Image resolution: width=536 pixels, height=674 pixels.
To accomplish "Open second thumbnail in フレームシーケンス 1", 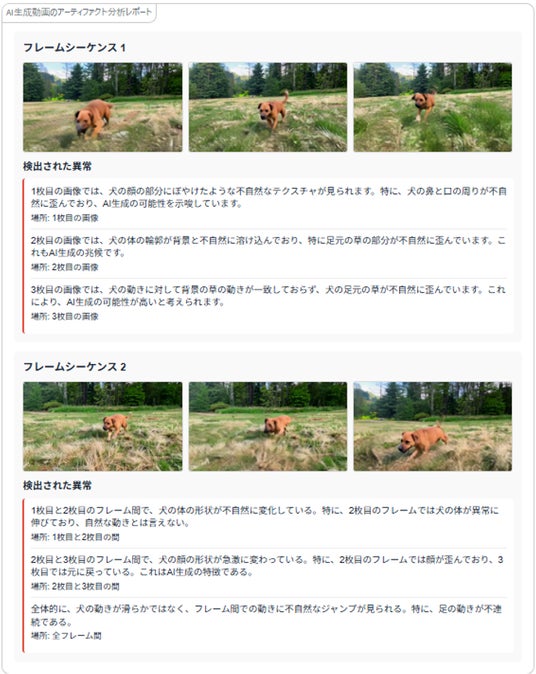I will [x=268, y=107].
